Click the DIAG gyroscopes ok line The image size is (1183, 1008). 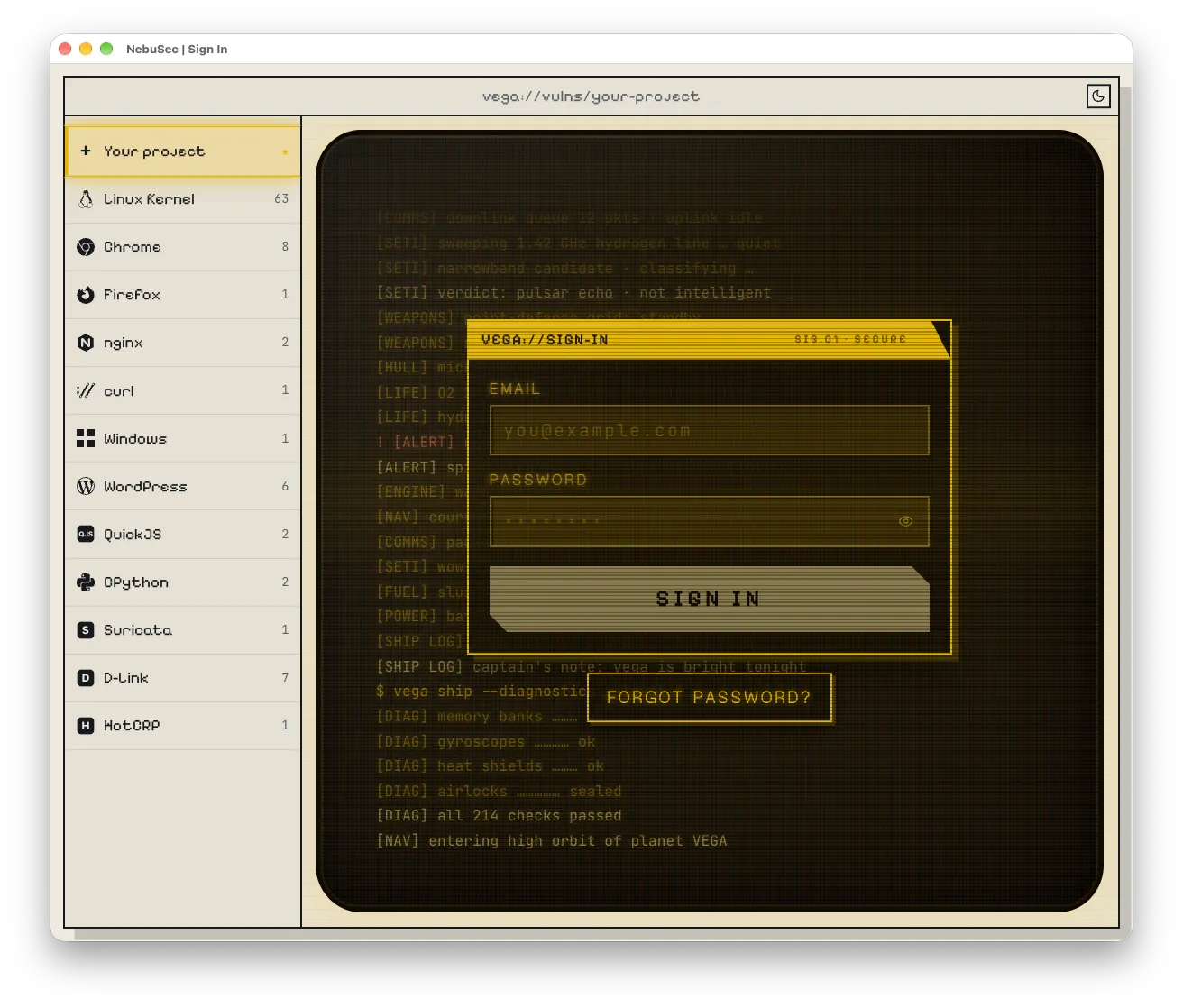(486, 741)
